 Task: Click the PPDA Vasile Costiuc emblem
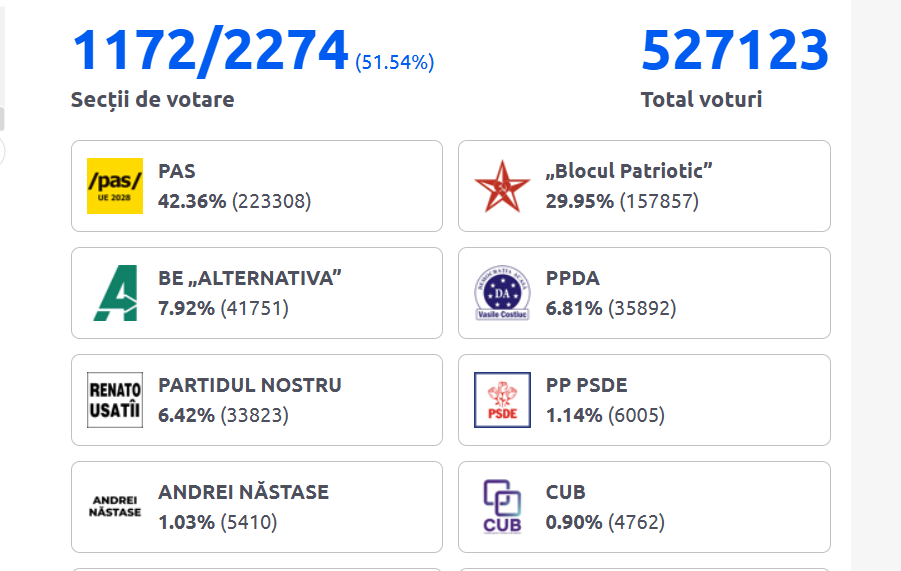502,293
